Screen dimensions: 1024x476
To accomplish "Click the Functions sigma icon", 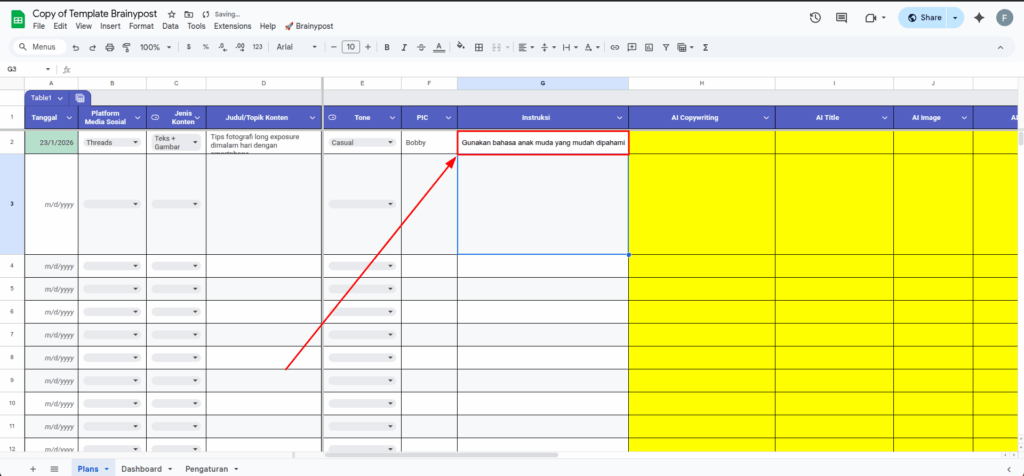I will click(706, 47).
